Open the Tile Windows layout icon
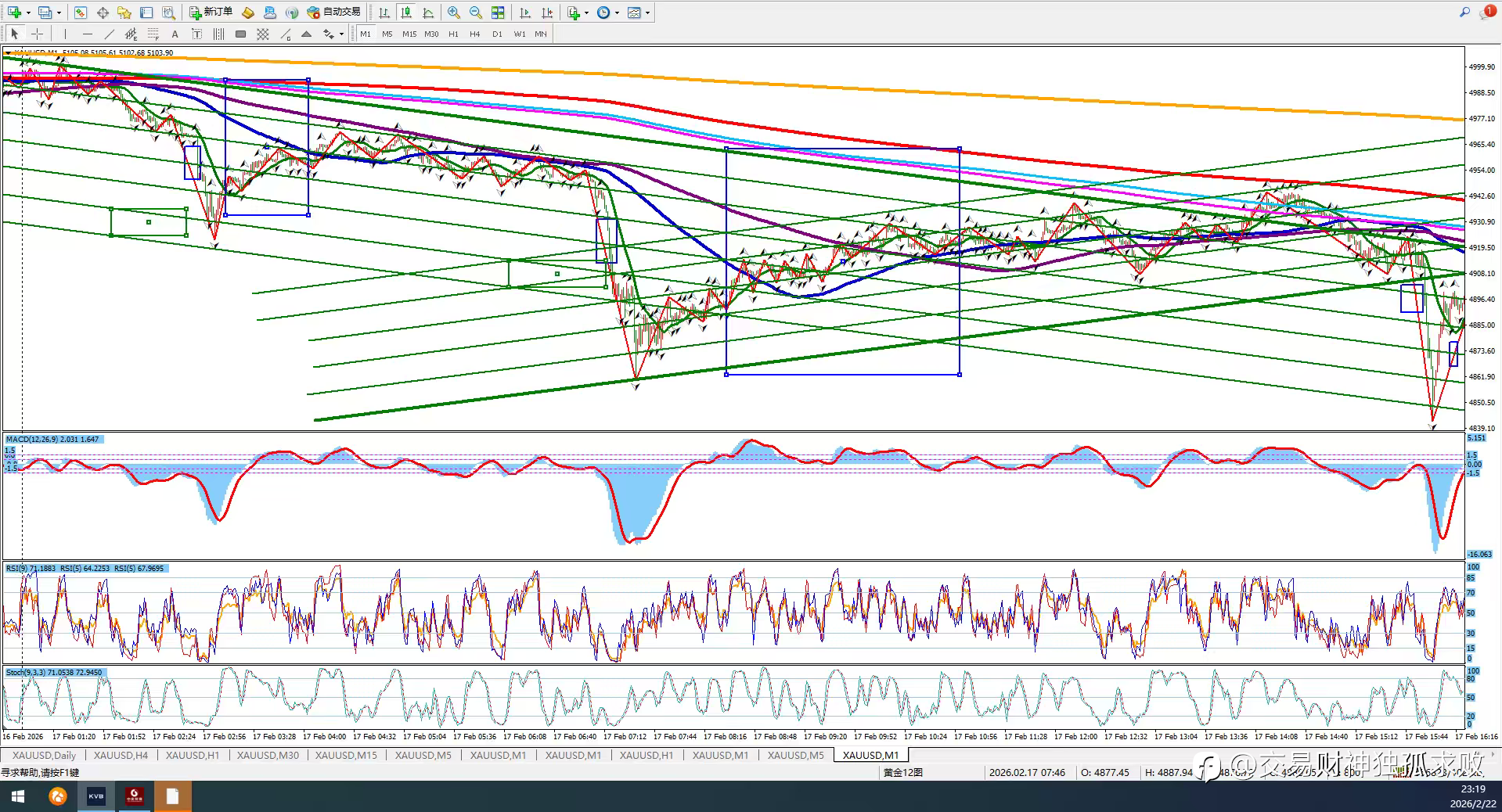The width and height of the screenshot is (1502, 812). coord(498,13)
